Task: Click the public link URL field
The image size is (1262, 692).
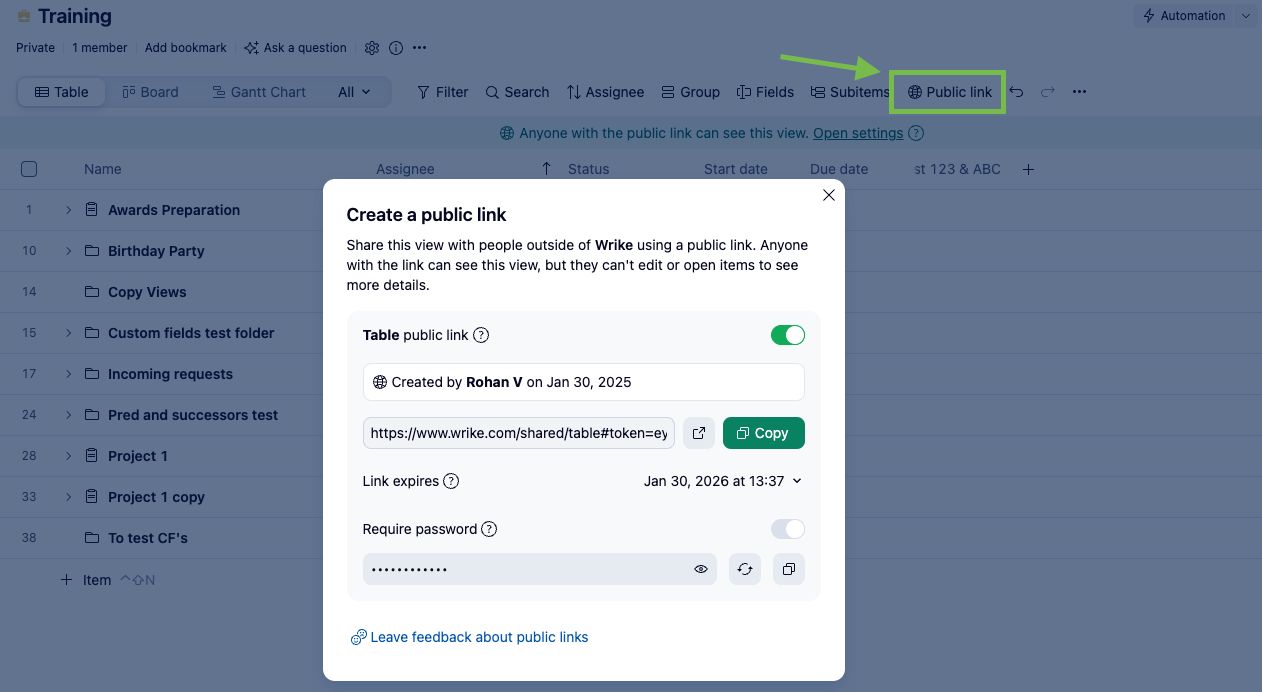Action: (x=519, y=433)
